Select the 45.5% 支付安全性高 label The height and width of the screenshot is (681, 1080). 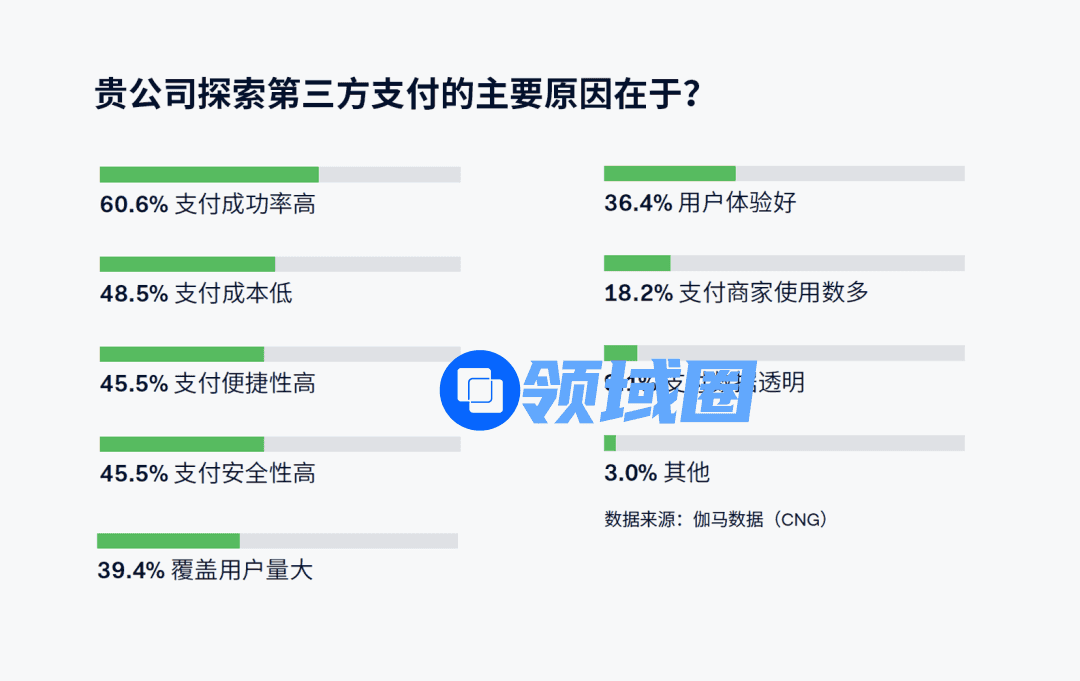coord(208,474)
